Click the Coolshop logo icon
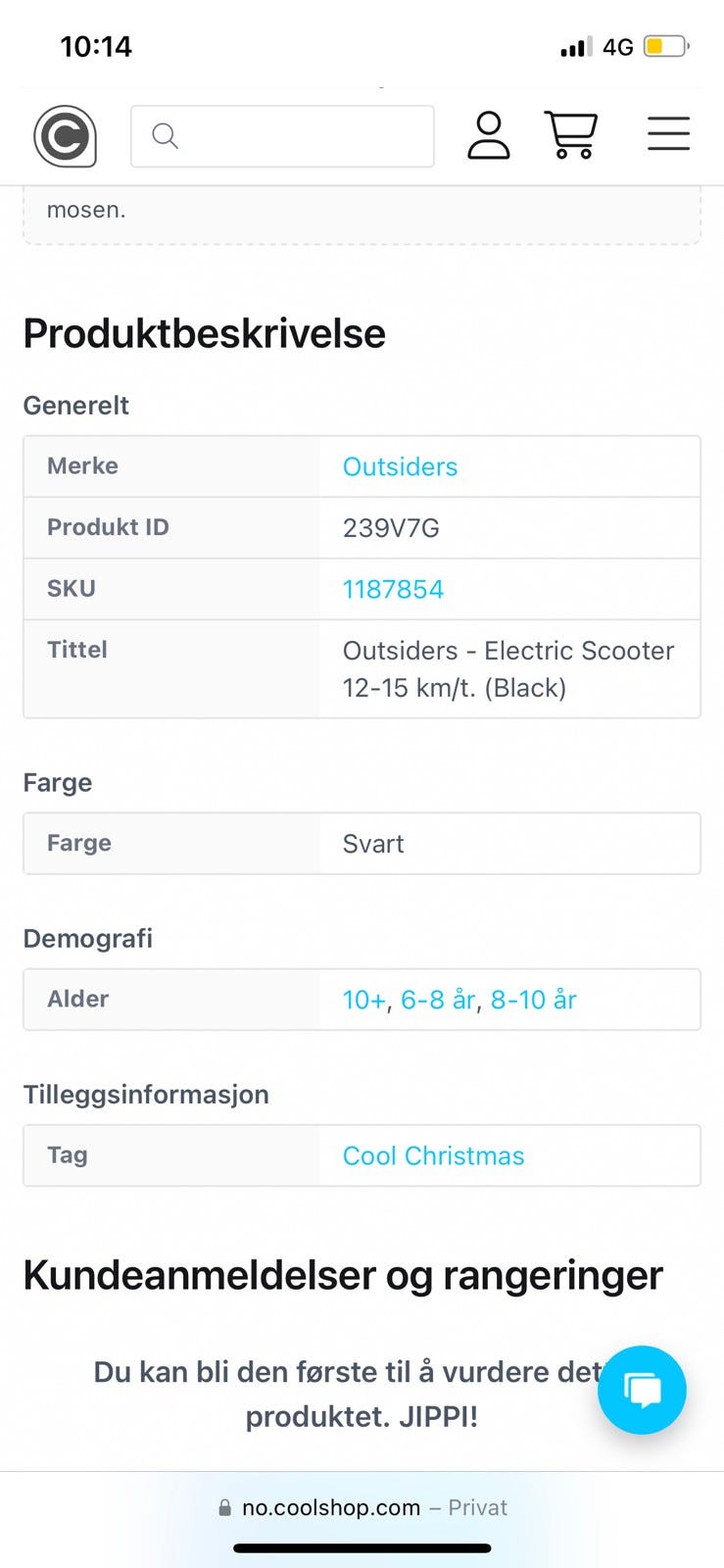The height and width of the screenshot is (1568, 724). click(65, 136)
